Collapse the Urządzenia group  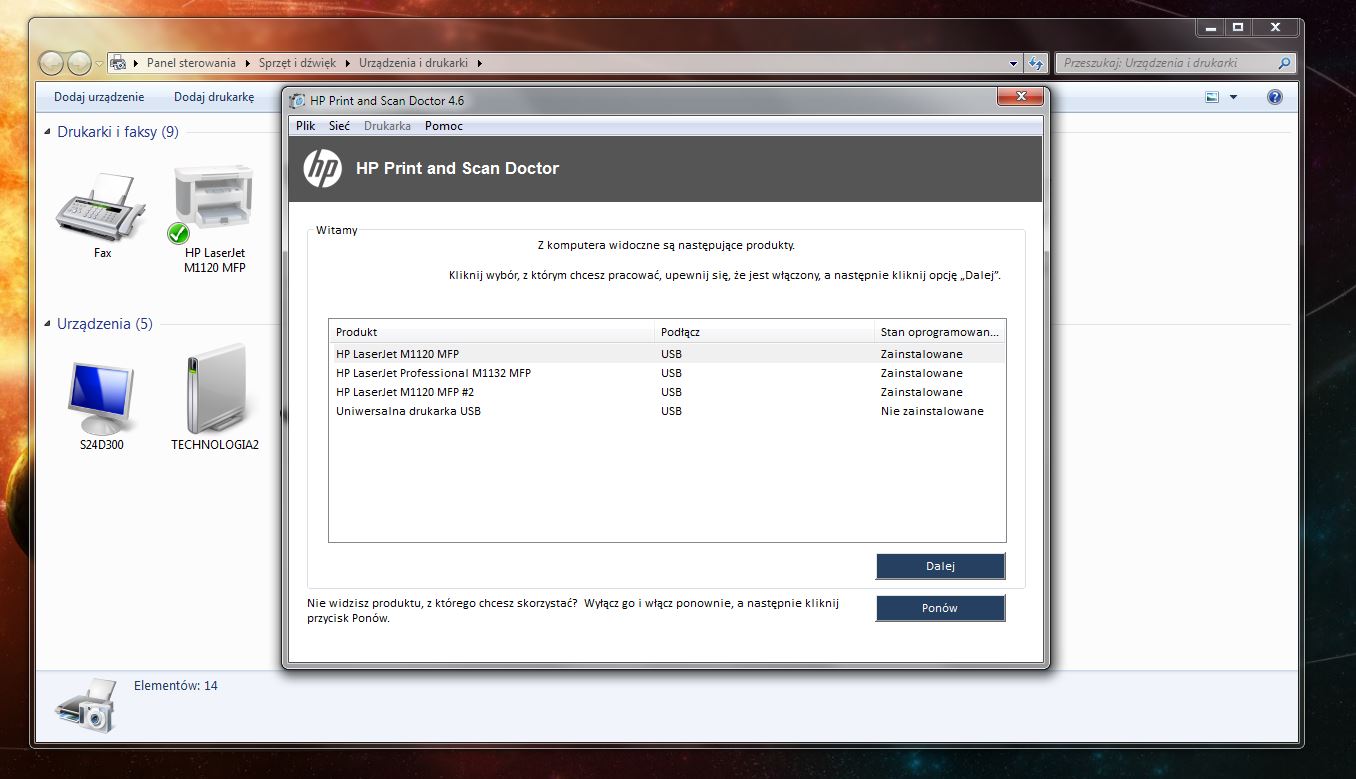click(x=49, y=324)
